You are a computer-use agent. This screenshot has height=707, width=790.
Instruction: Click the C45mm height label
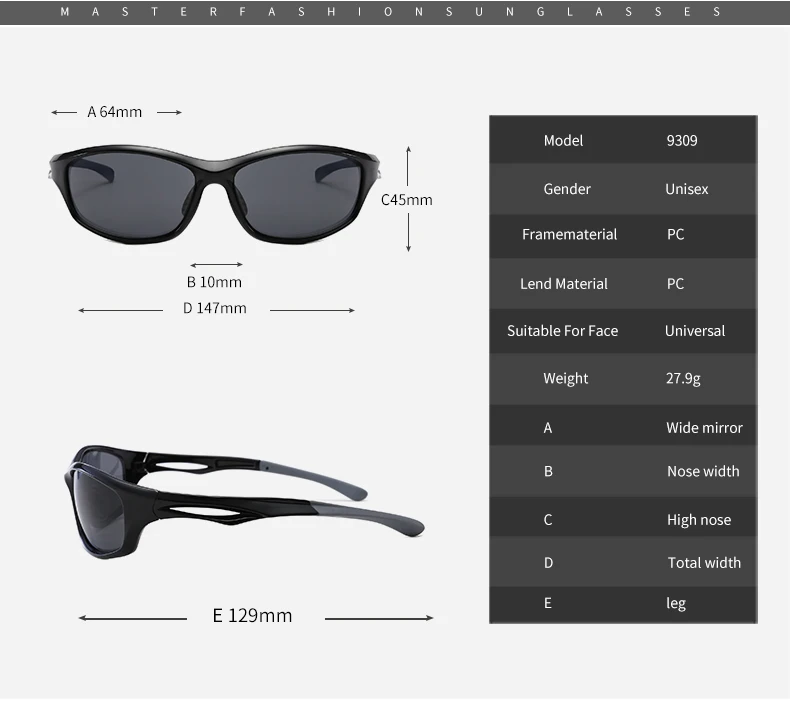tap(407, 200)
